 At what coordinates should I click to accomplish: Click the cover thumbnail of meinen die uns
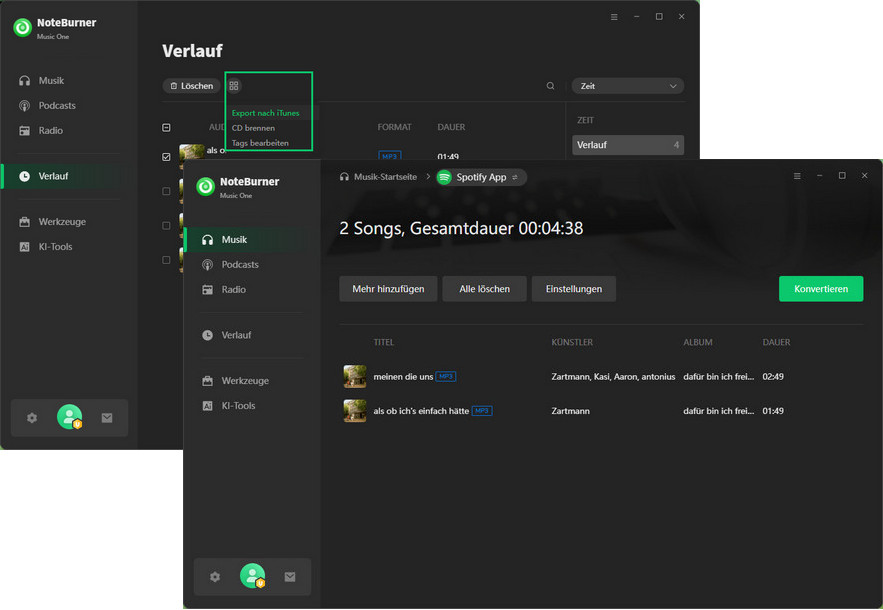click(355, 376)
